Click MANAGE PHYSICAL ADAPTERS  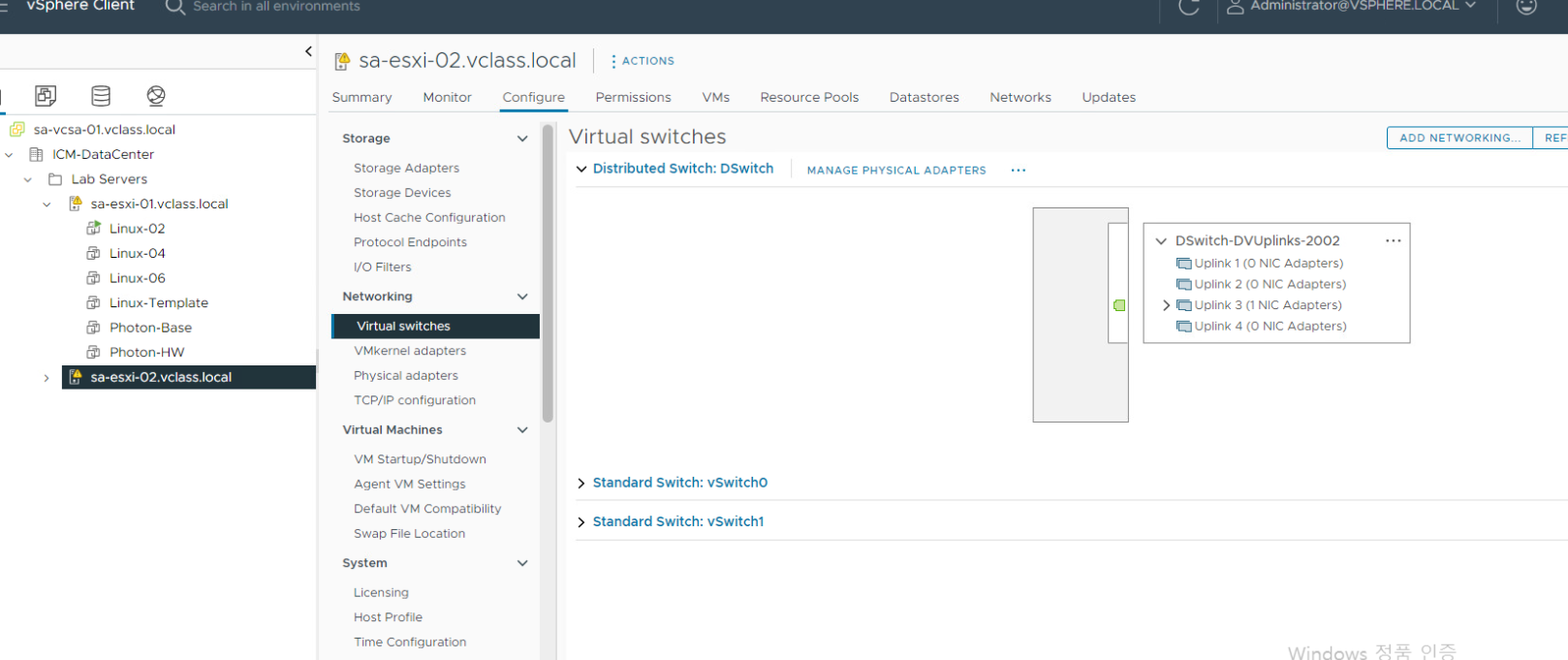click(x=896, y=171)
